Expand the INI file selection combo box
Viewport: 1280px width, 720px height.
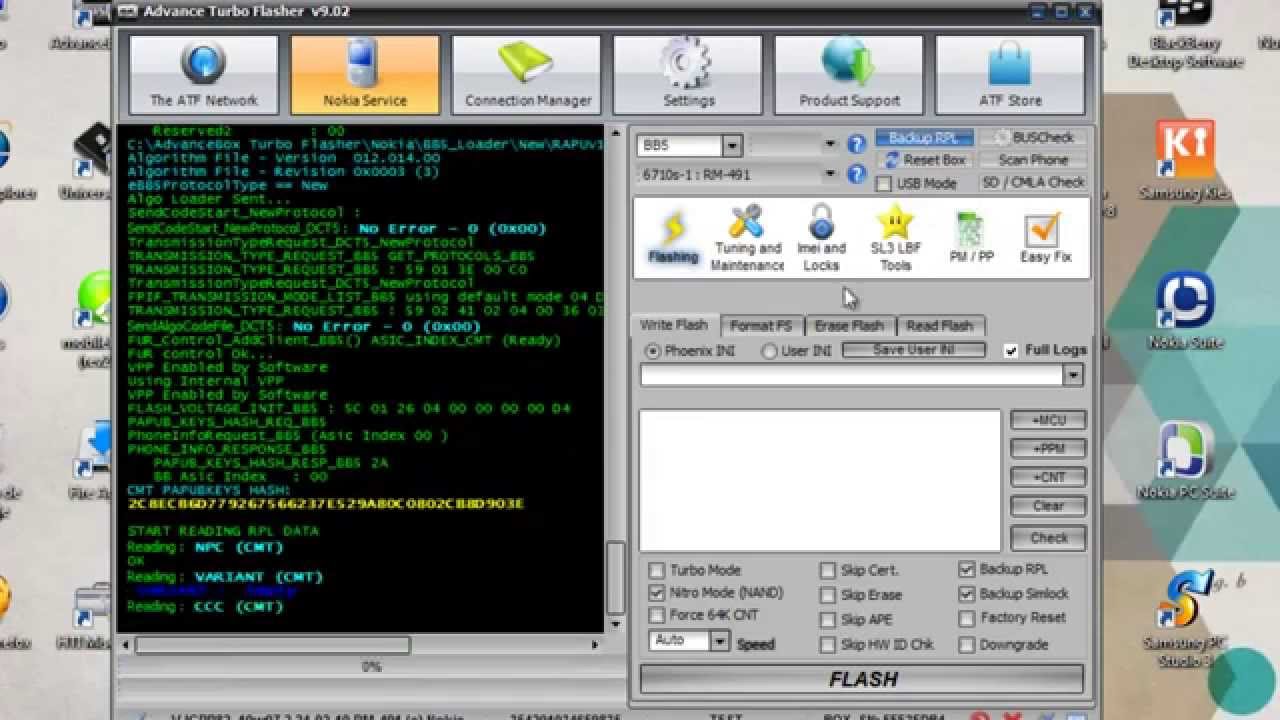(1073, 376)
